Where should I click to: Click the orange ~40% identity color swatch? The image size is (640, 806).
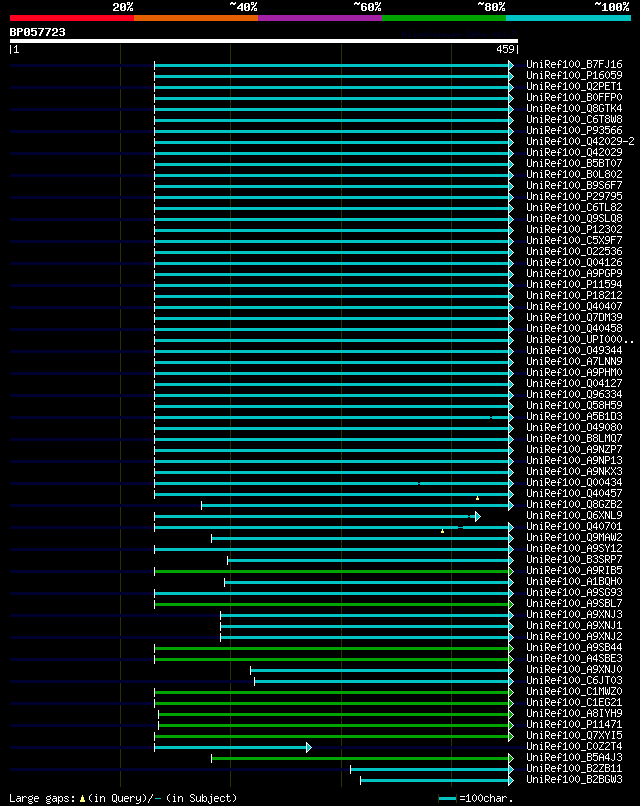pyautogui.click(x=196, y=18)
